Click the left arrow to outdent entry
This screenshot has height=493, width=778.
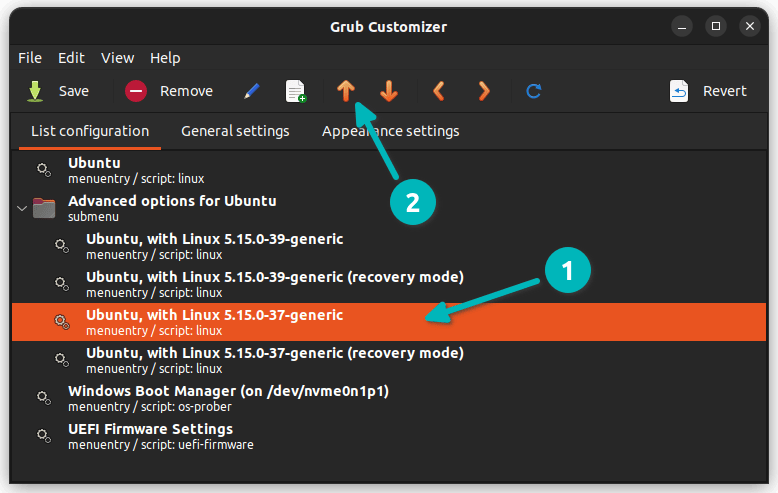[x=438, y=92]
